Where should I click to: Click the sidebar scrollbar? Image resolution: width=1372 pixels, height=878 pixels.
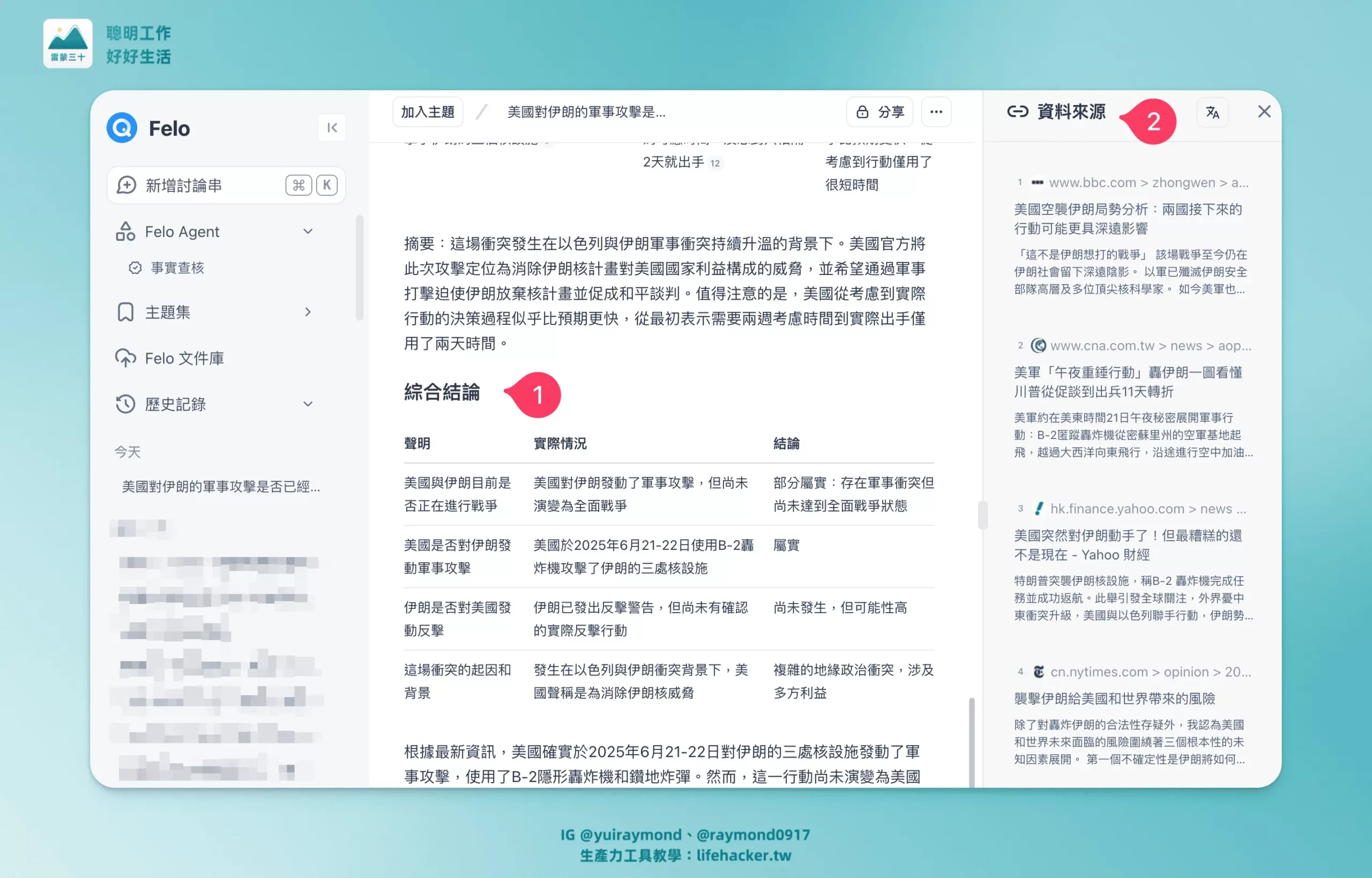point(359,267)
